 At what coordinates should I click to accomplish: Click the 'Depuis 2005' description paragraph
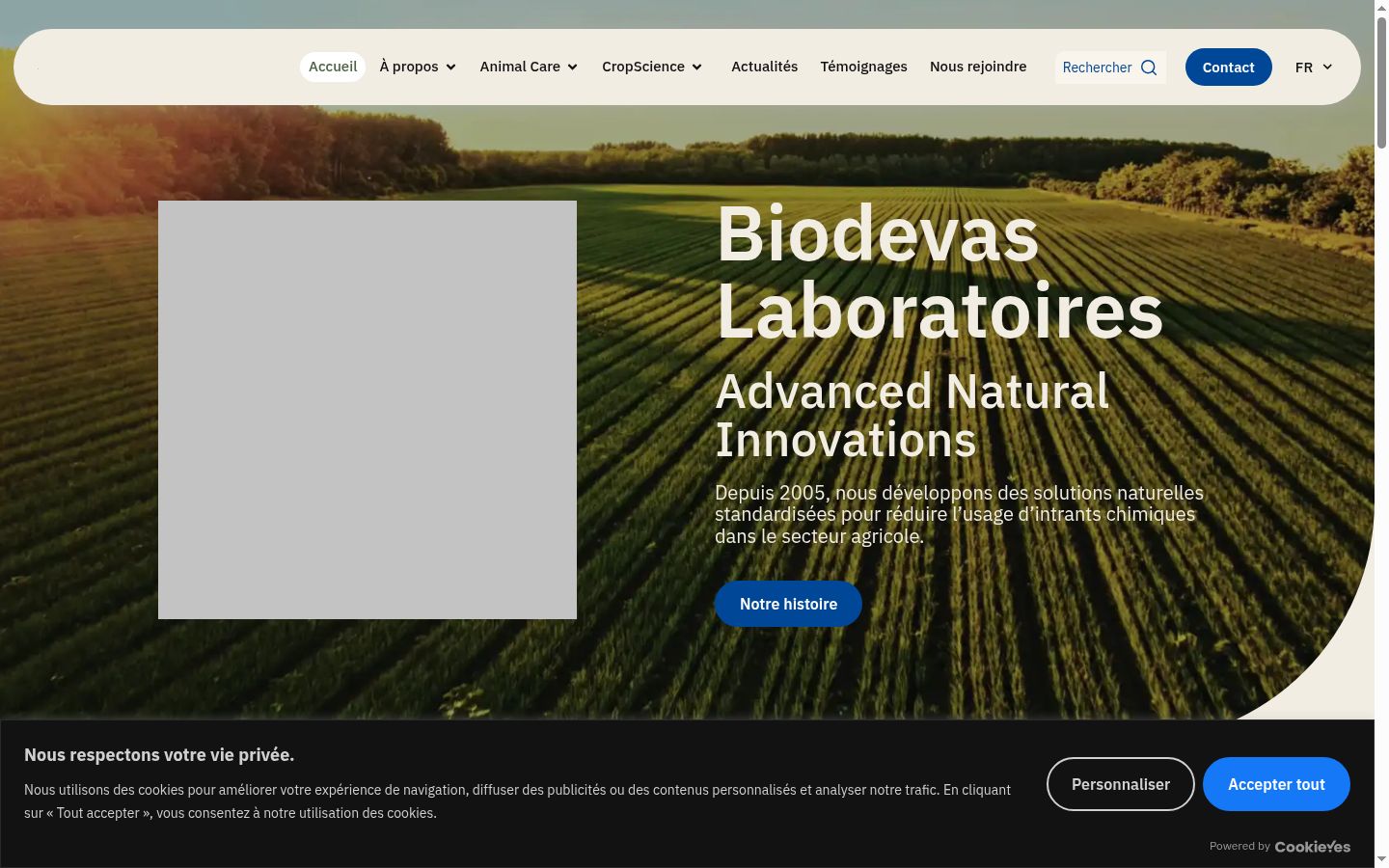click(x=960, y=514)
